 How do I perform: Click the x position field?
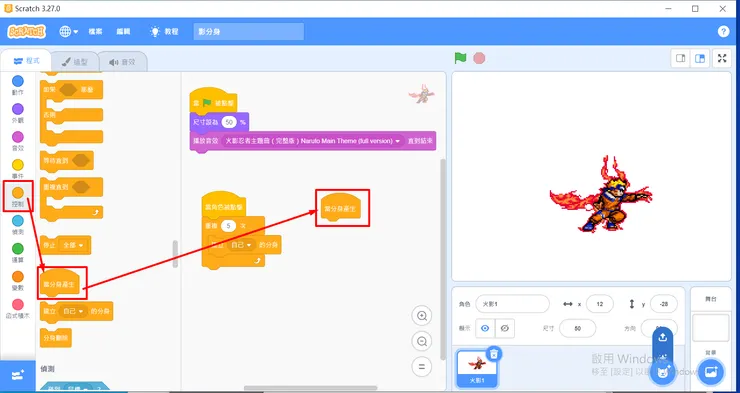point(600,304)
